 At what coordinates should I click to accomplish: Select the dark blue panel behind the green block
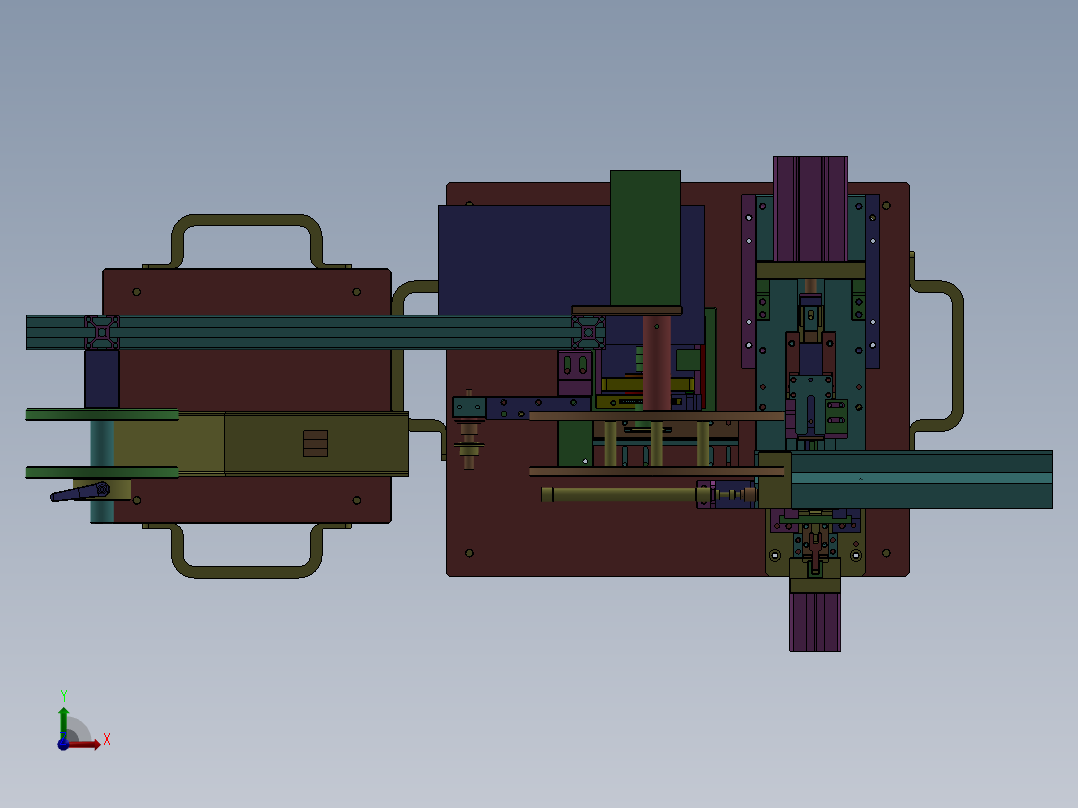click(x=524, y=260)
